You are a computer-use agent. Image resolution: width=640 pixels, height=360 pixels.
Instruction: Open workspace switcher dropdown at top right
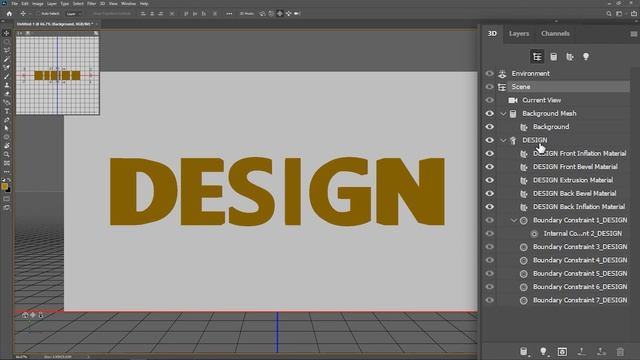(620, 13)
